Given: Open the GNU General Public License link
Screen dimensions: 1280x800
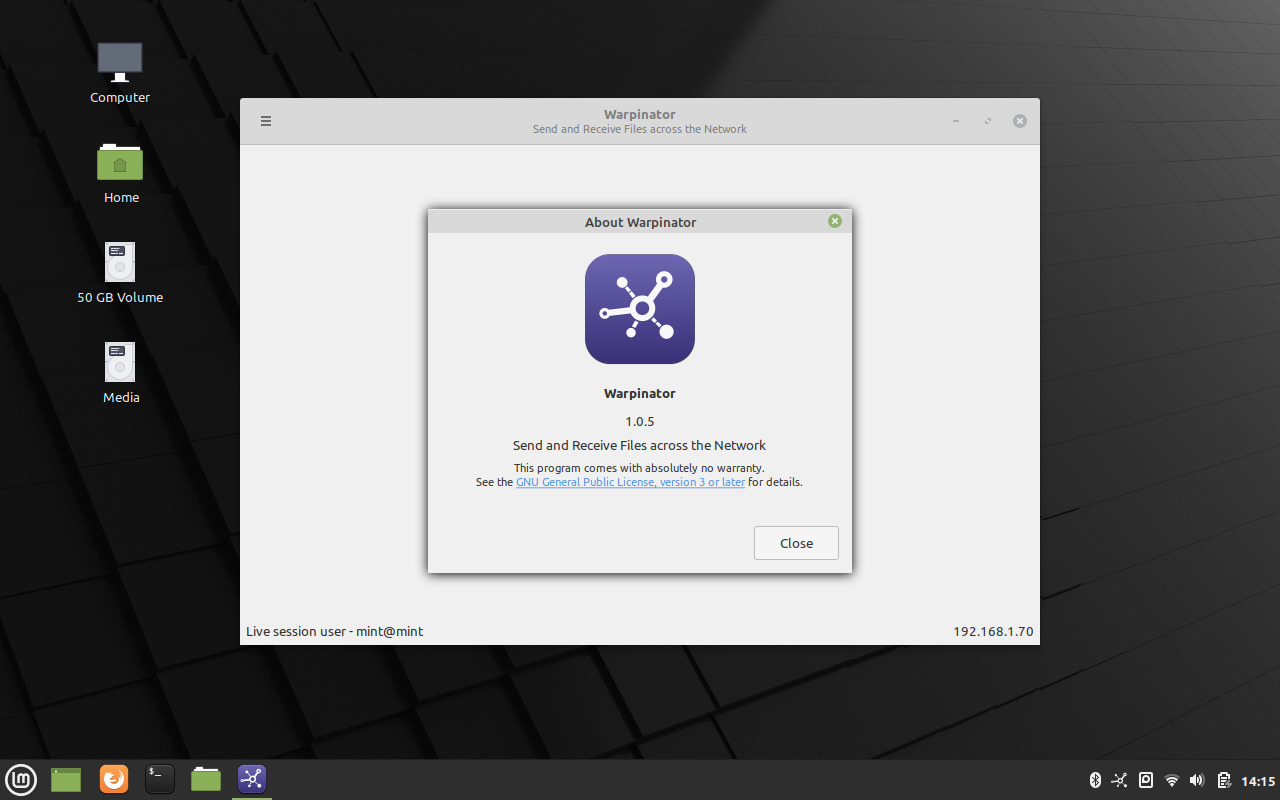Looking at the screenshot, I should tap(630, 482).
